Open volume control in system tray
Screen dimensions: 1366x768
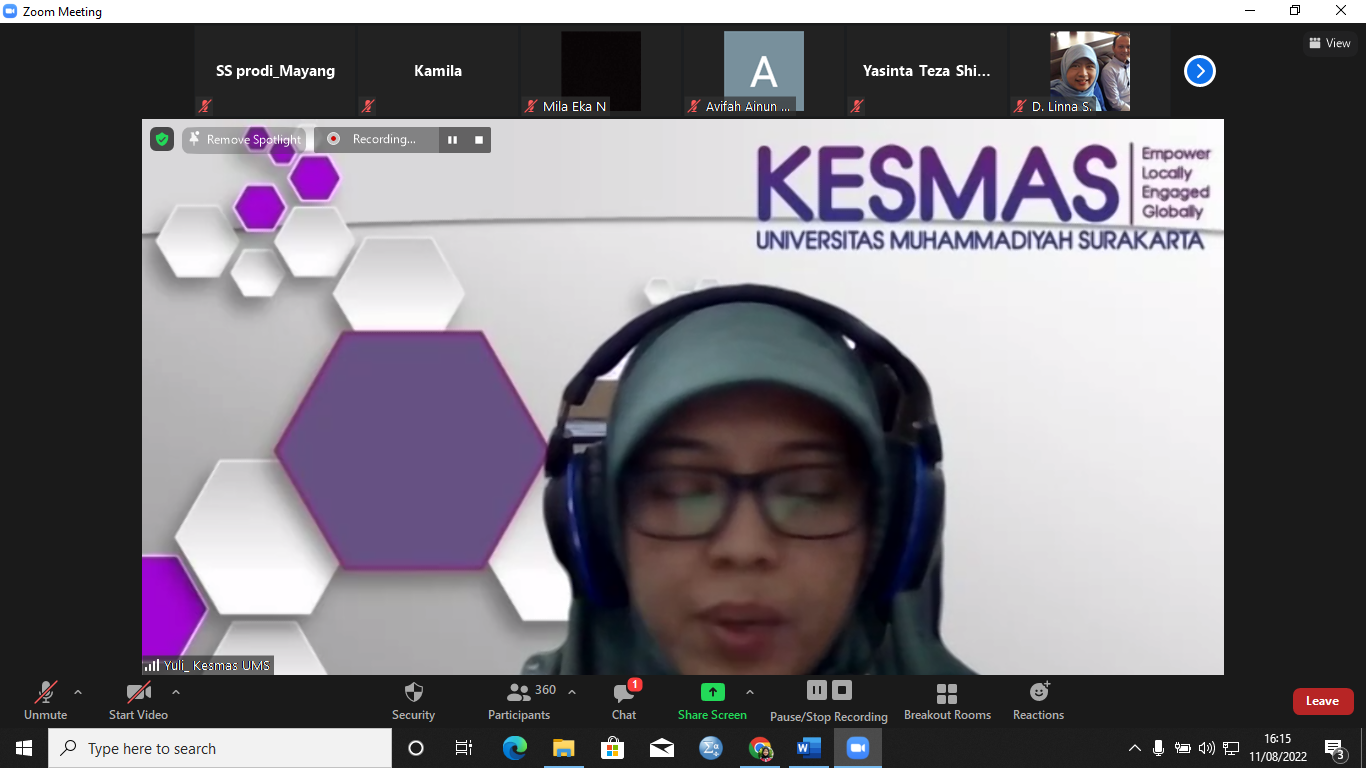click(x=1207, y=748)
